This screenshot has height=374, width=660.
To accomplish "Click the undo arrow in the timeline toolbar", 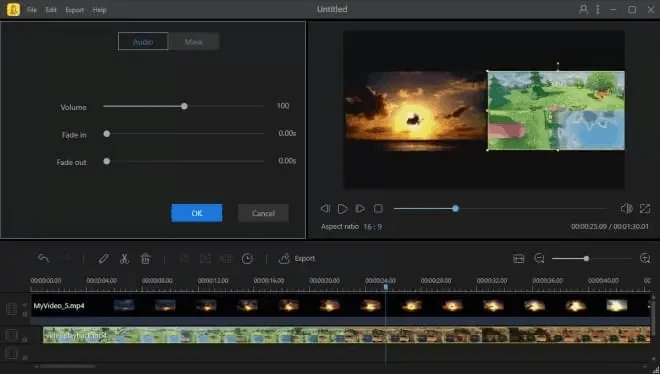I will pos(43,258).
